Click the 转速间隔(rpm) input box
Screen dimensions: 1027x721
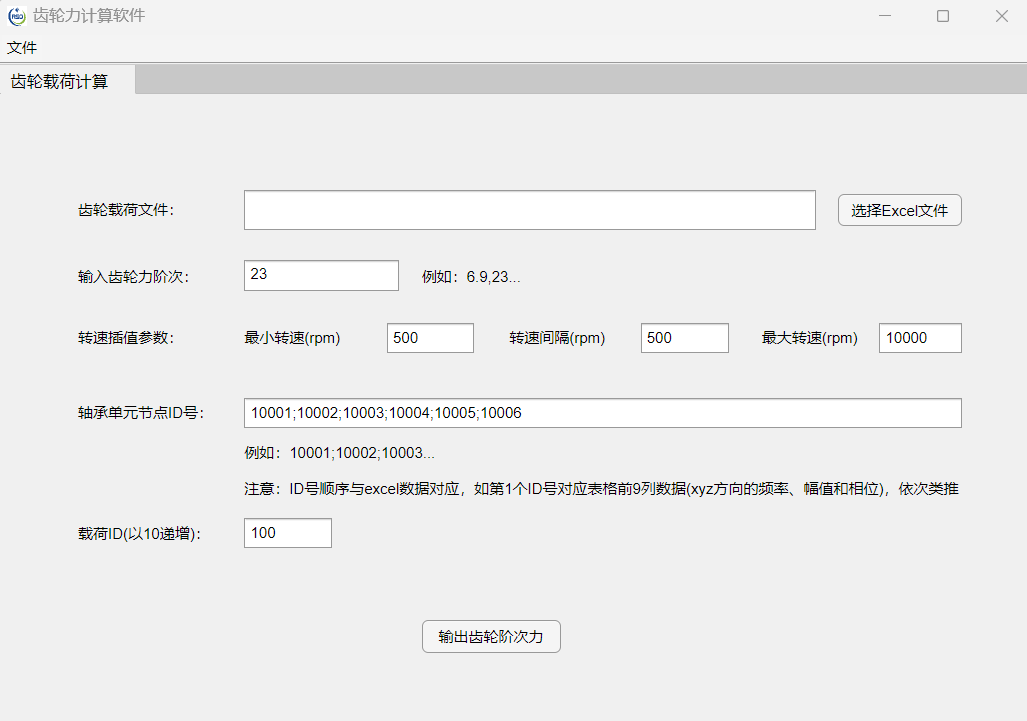tap(684, 338)
